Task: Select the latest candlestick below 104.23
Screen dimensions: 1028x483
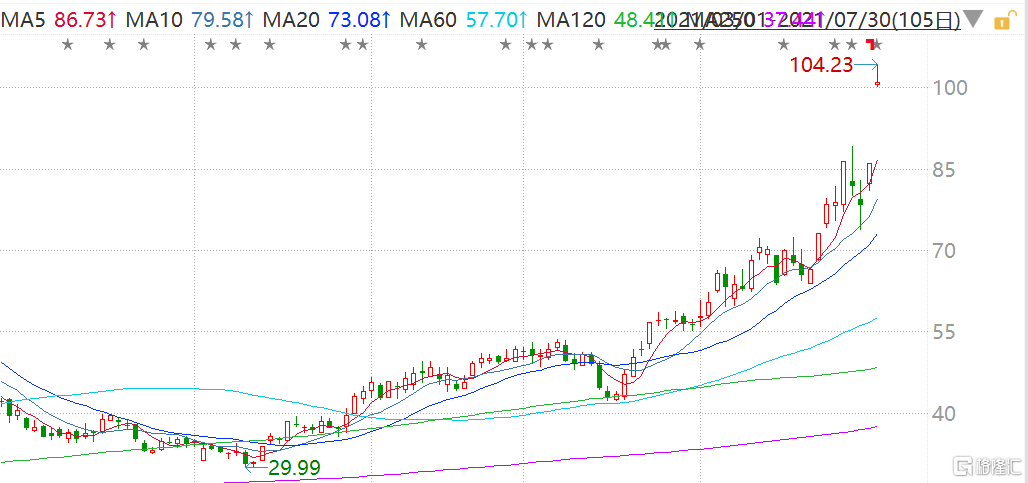Action: click(878, 75)
